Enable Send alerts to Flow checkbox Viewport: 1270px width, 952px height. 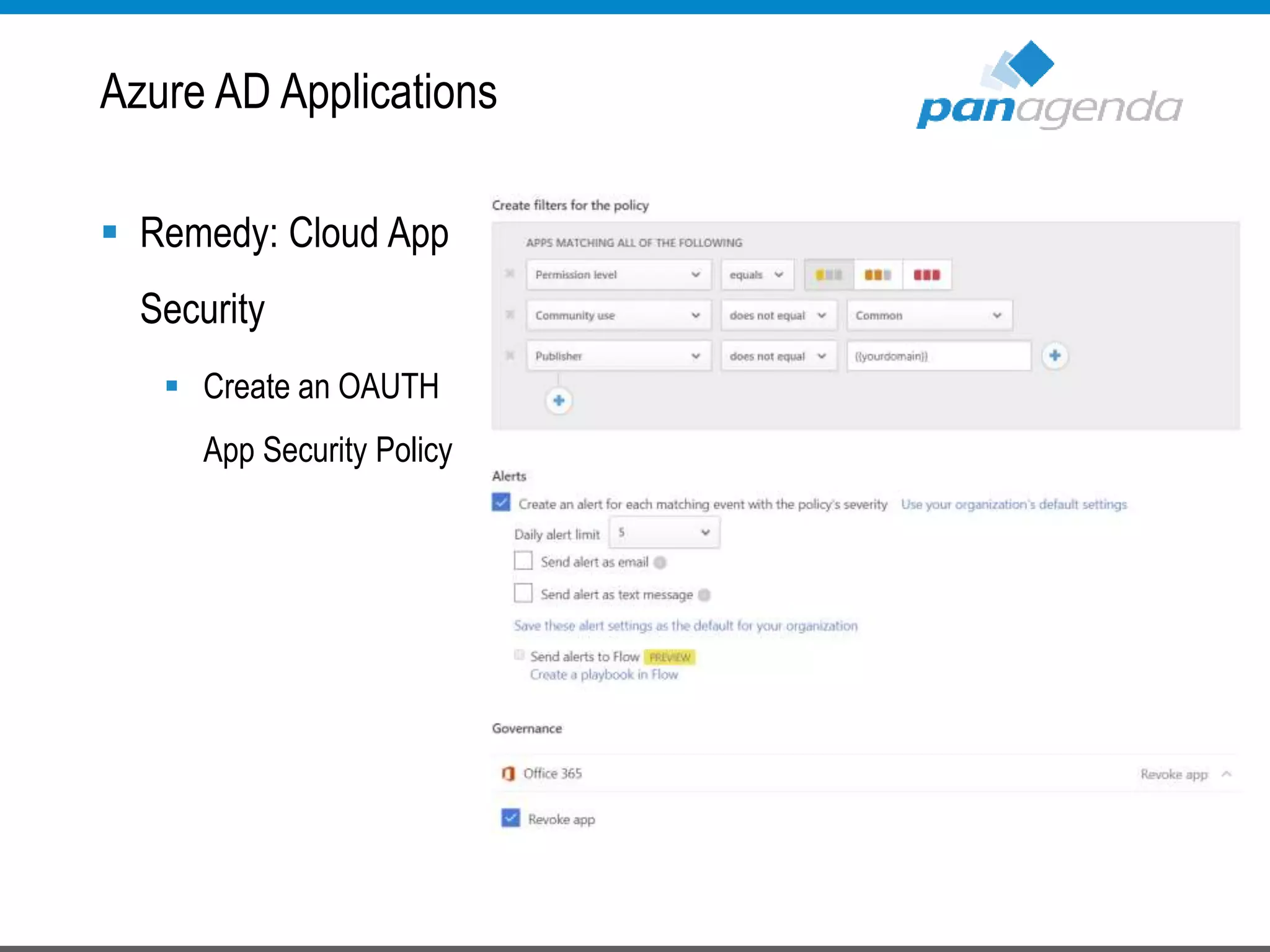[x=519, y=654]
